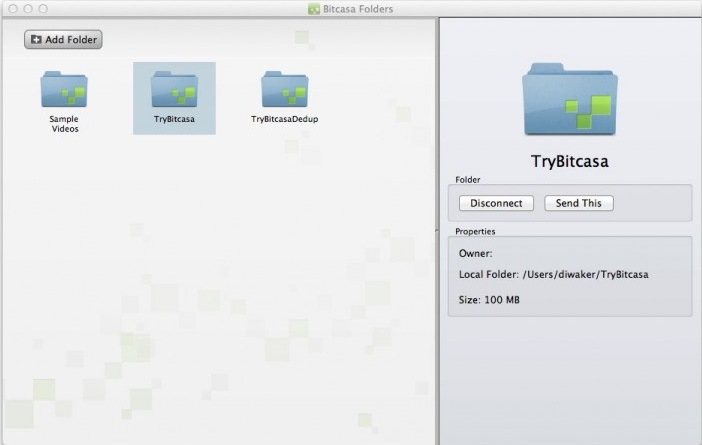Click the Add Folder button

click(63, 39)
